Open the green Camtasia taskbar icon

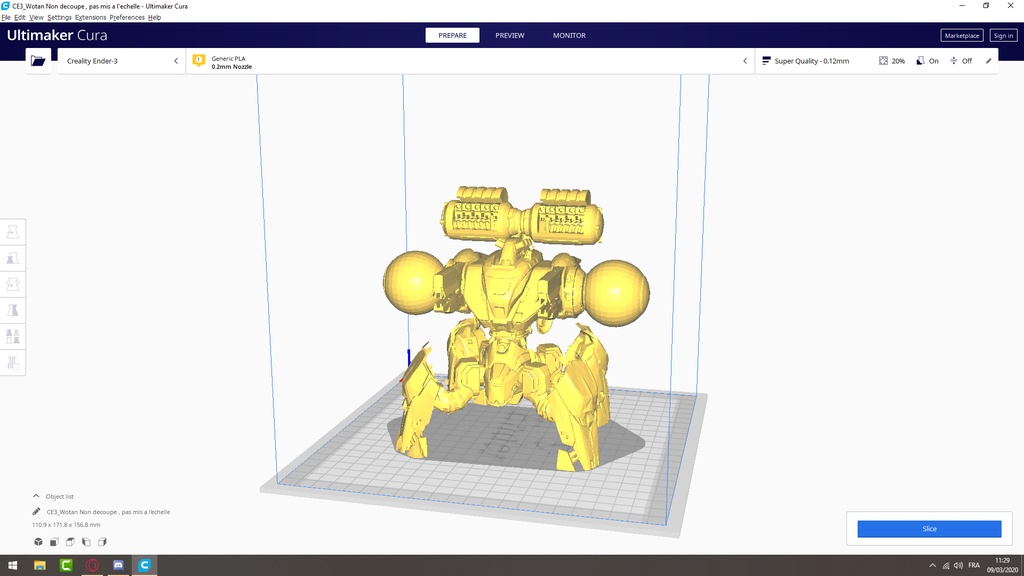pyautogui.click(x=66, y=565)
